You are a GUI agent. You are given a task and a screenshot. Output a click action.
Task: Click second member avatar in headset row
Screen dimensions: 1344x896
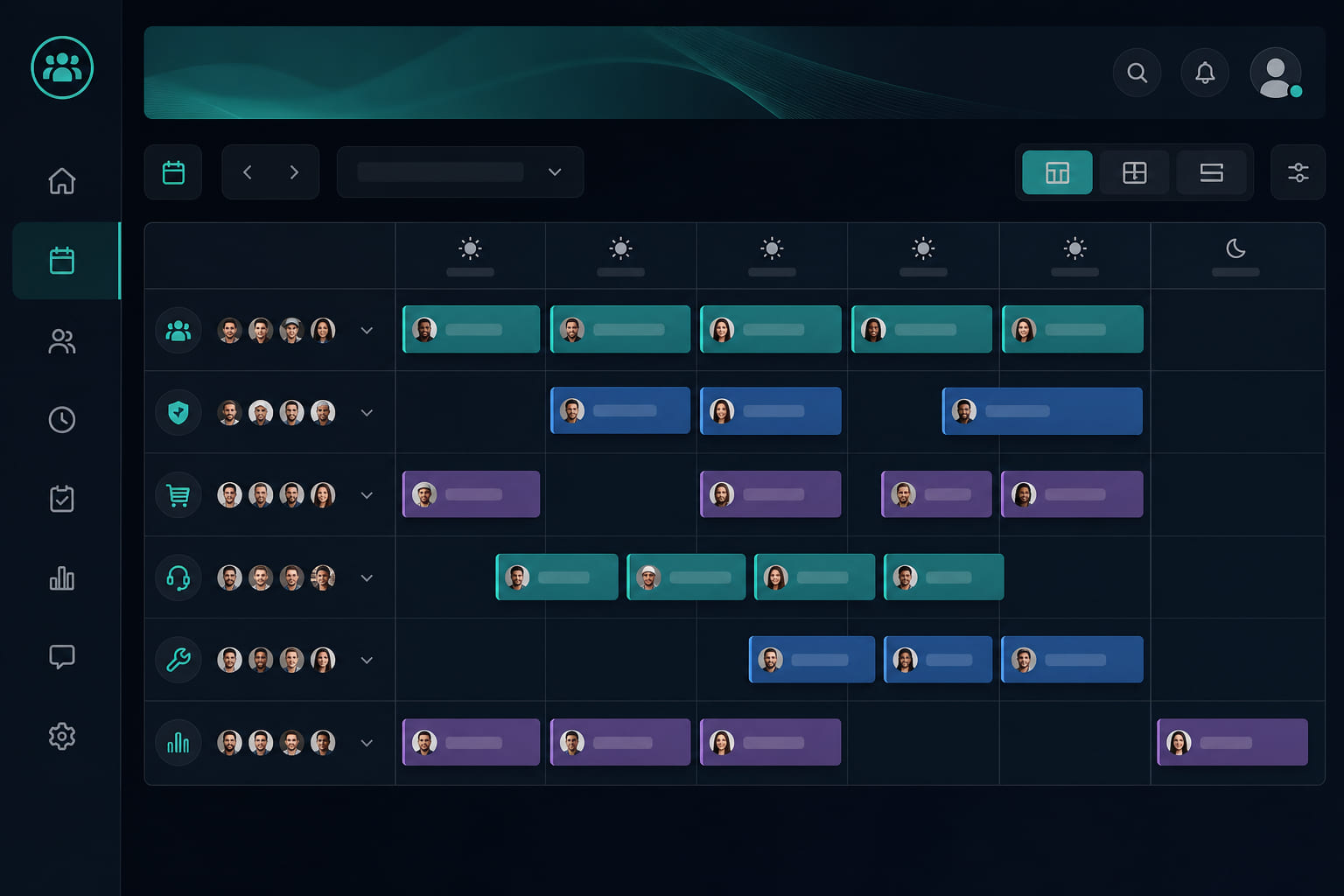coord(261,577)
